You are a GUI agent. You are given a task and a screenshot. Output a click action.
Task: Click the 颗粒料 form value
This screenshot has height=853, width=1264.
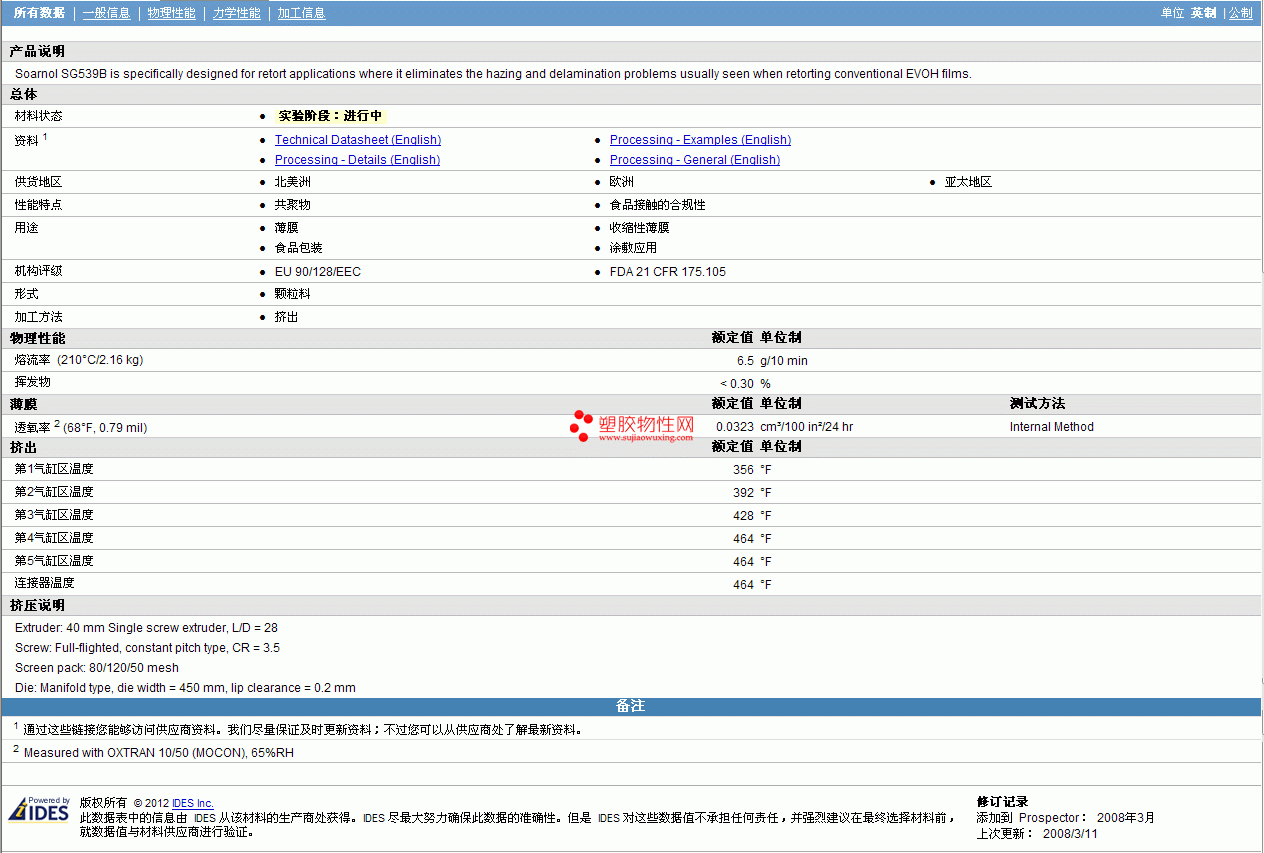293,294
